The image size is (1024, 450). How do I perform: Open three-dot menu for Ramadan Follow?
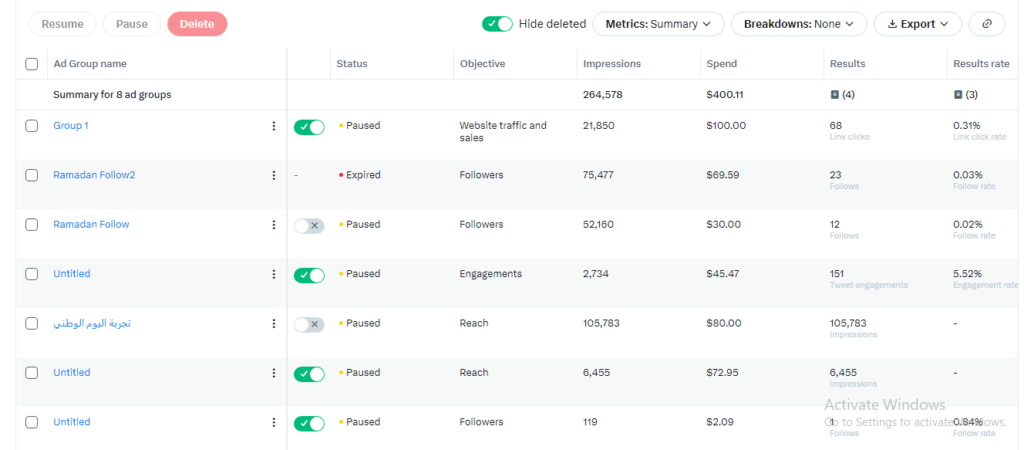point(274,225)
